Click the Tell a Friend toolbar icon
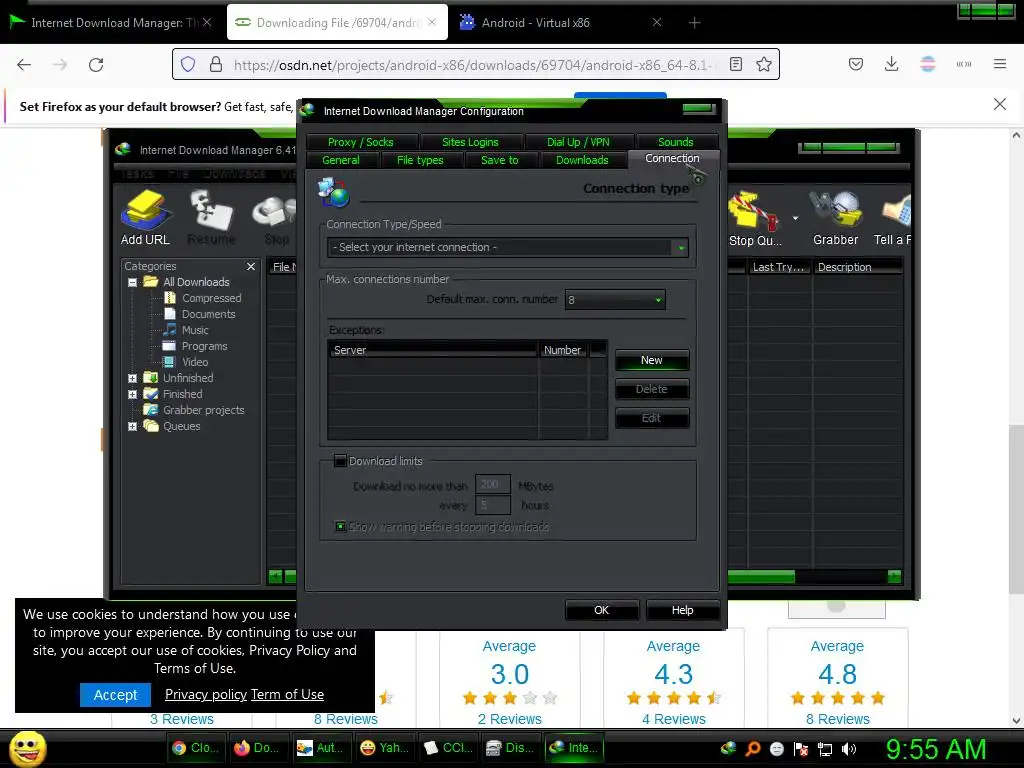 pos(893,219)
